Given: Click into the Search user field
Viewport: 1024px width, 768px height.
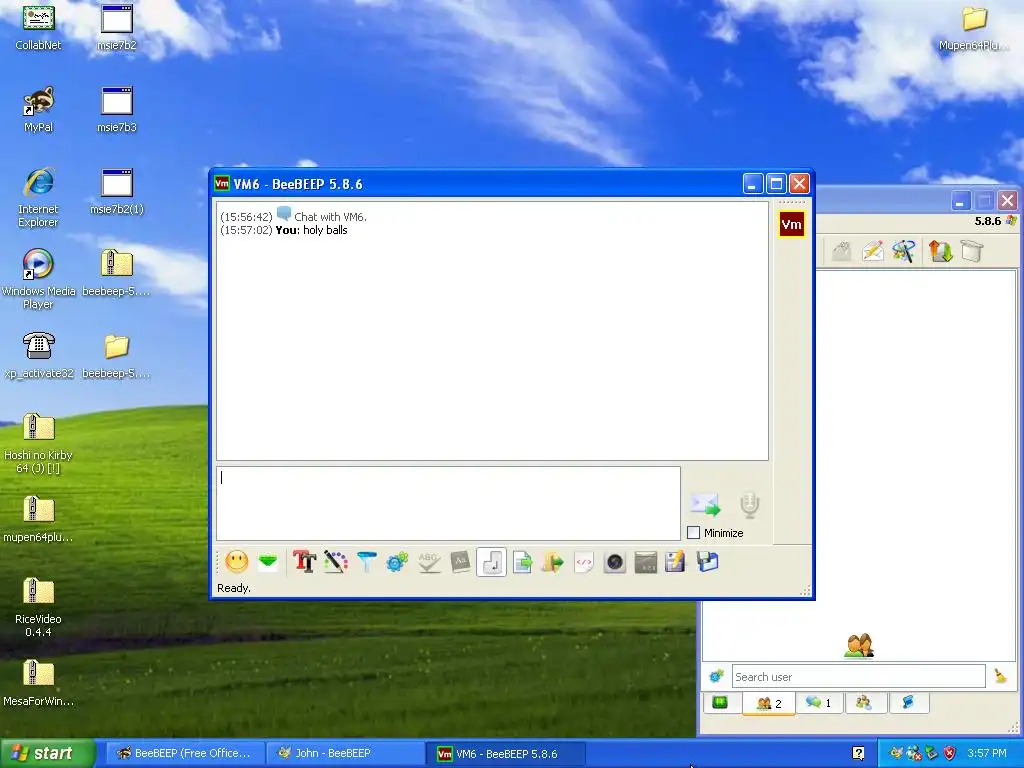Looking at the screenshot, I should click(x=858, y=677).
